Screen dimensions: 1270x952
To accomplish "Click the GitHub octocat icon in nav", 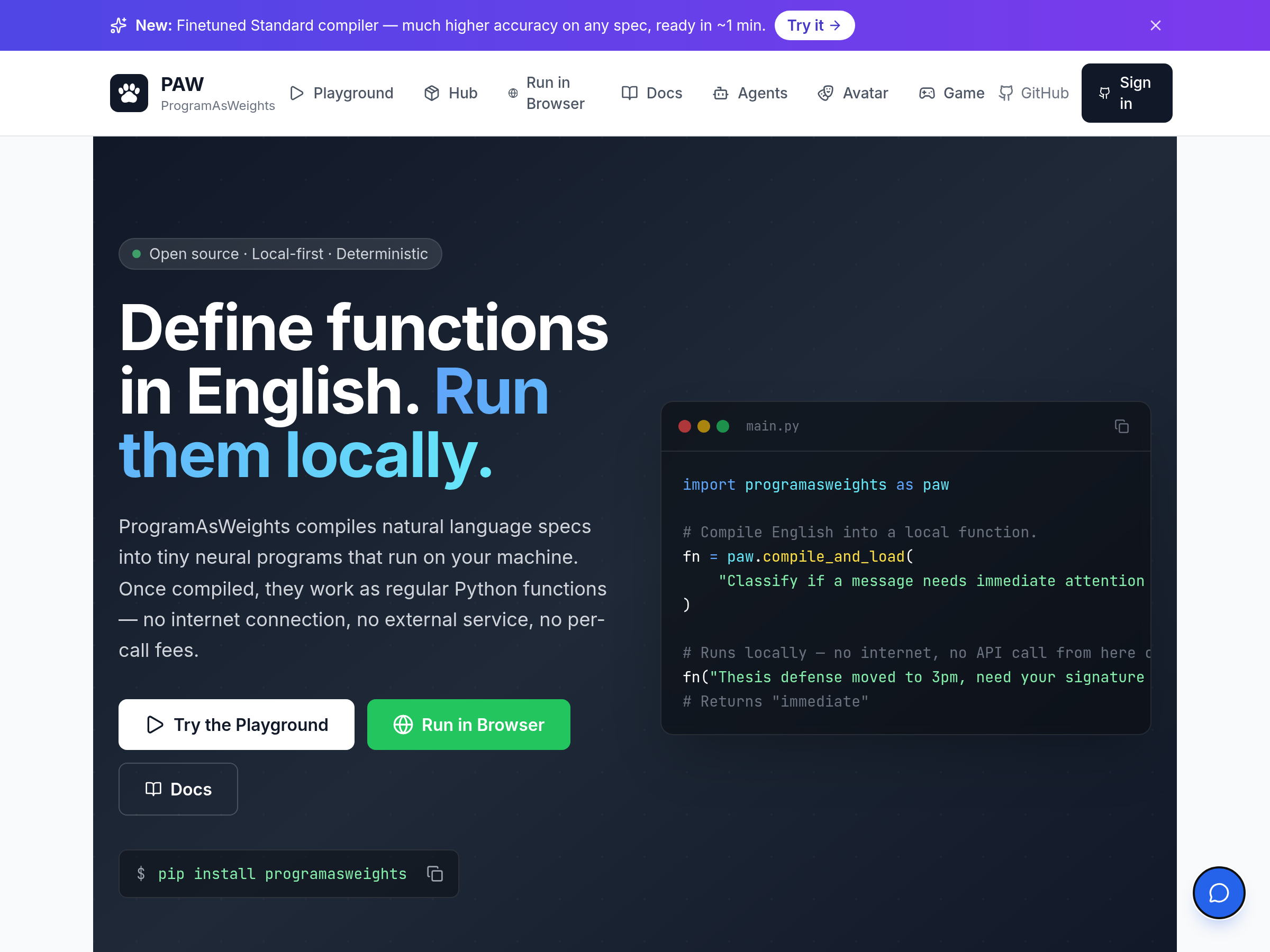I will [1006, 93].
